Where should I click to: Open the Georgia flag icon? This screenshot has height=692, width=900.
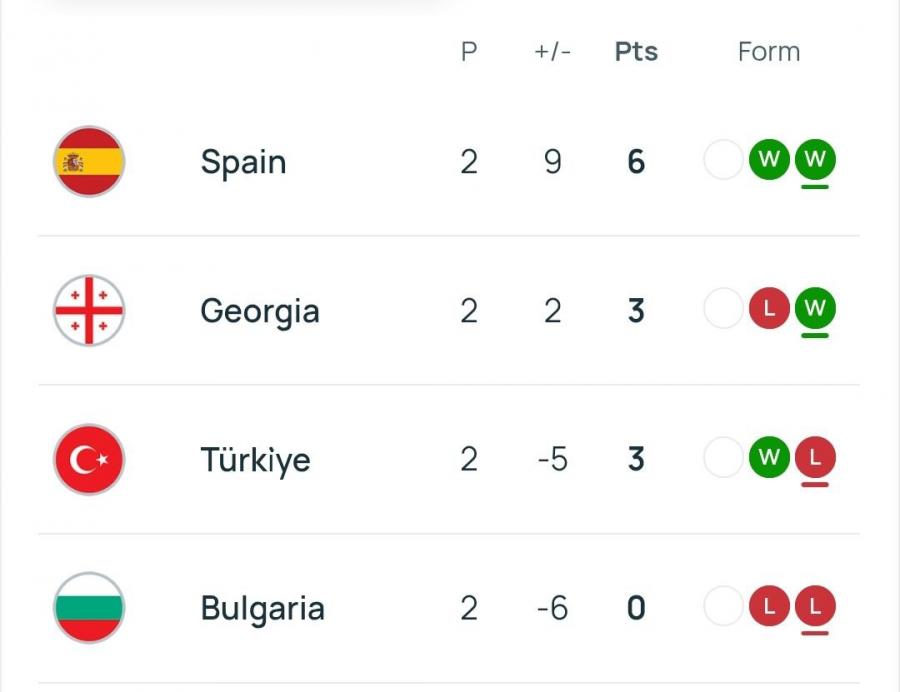coord(89,310)
